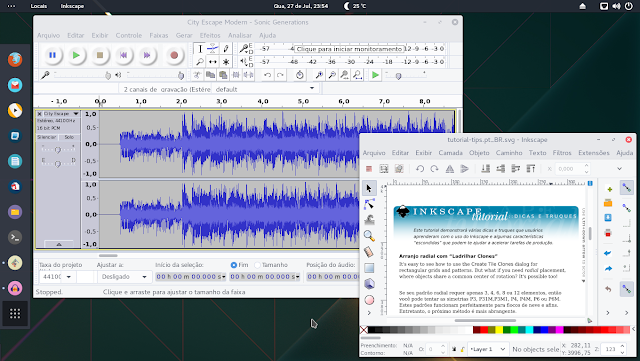Toggle the lowest highlighted snap button in Inkscape
Image resolution: width=640 pixels, height=361 pixels.
pyautogui.click(x=626, y=289)
